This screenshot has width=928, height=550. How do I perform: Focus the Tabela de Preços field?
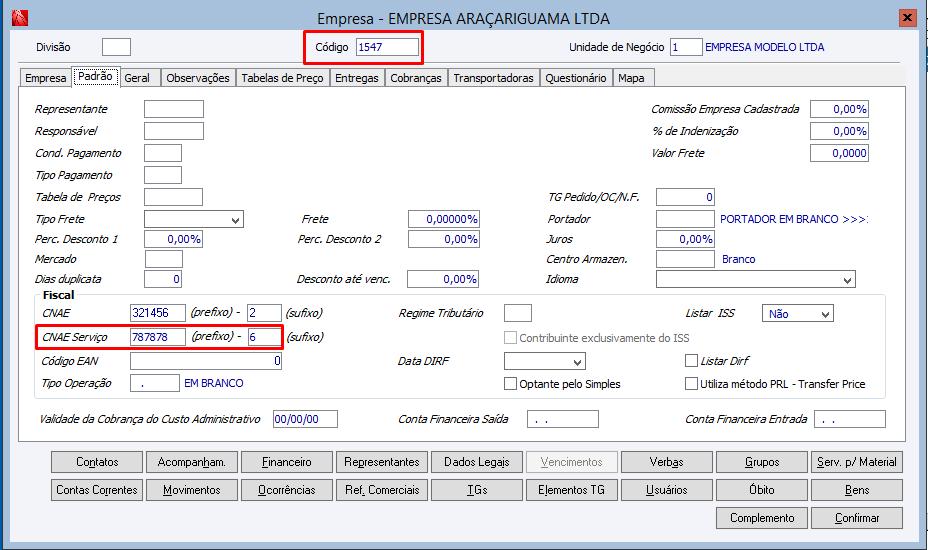173,197
